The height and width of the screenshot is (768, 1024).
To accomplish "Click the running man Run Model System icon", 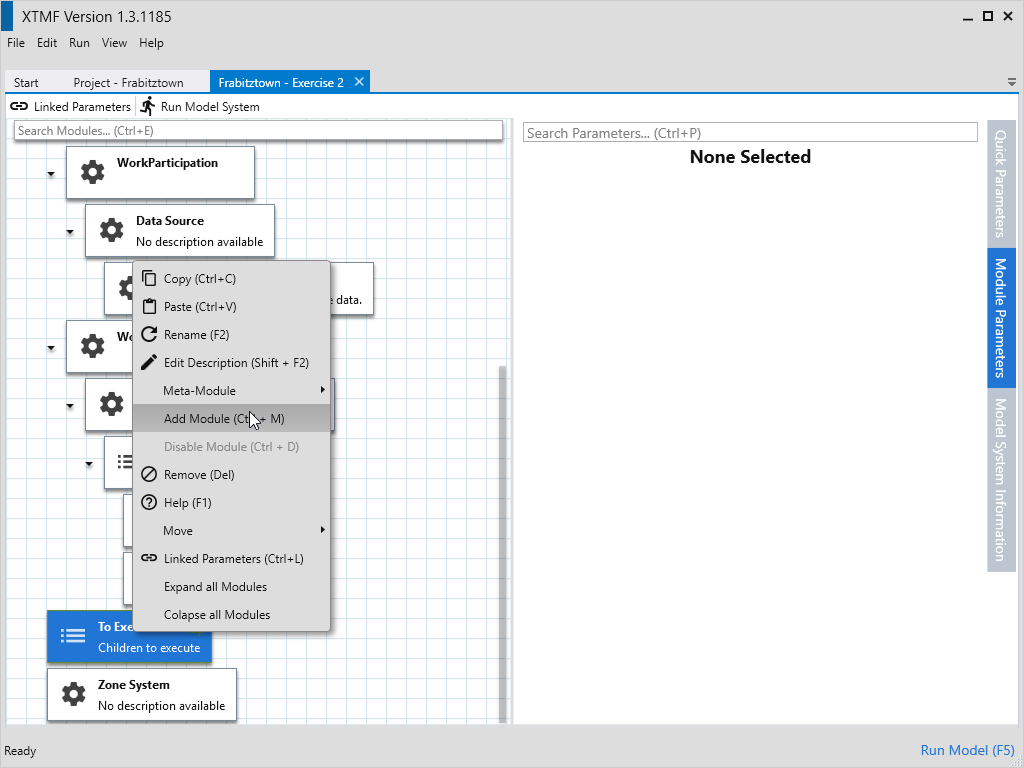I will pos(148,106).
